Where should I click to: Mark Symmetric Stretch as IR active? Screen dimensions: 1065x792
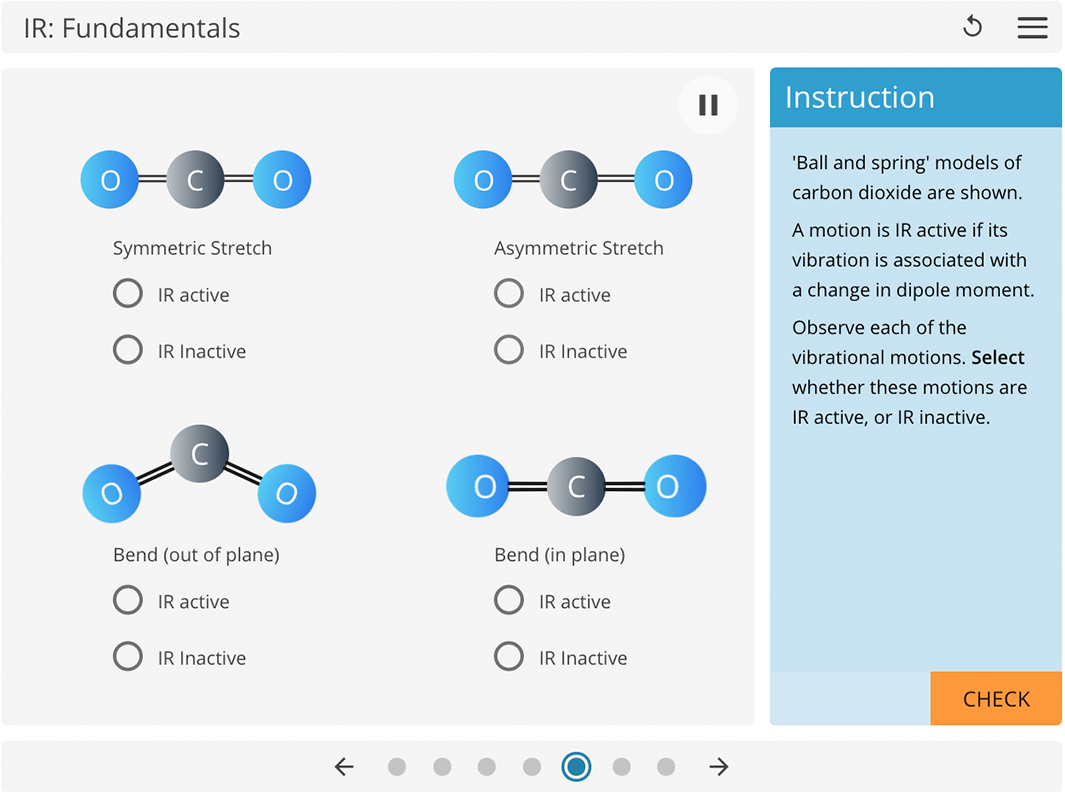[x=128, y=294]
